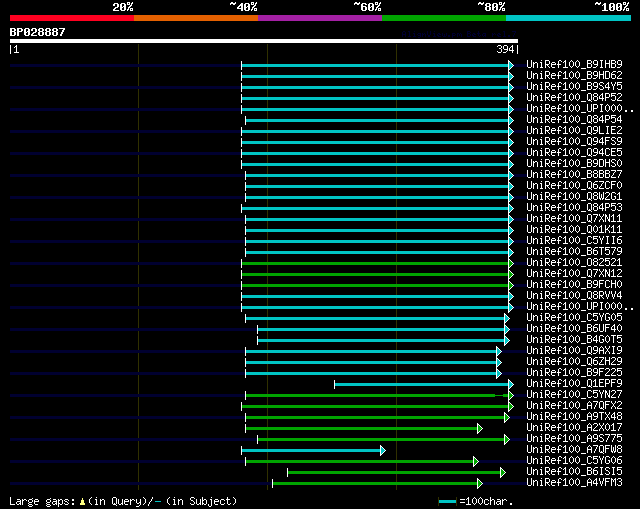The height and width of the screenshot is (509, 640).
Task: Choose the UniRef100_Q84P53 label
Action: tap(574, 208)
